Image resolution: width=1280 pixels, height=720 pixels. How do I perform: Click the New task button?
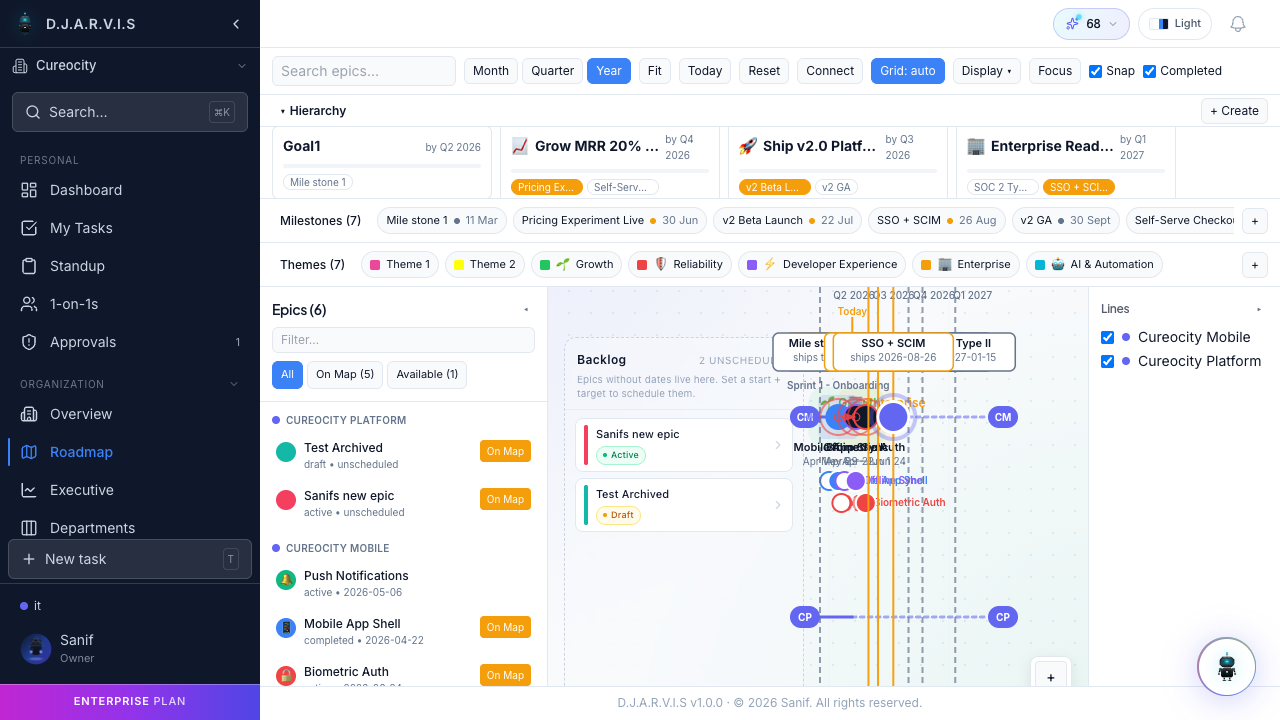130,559
